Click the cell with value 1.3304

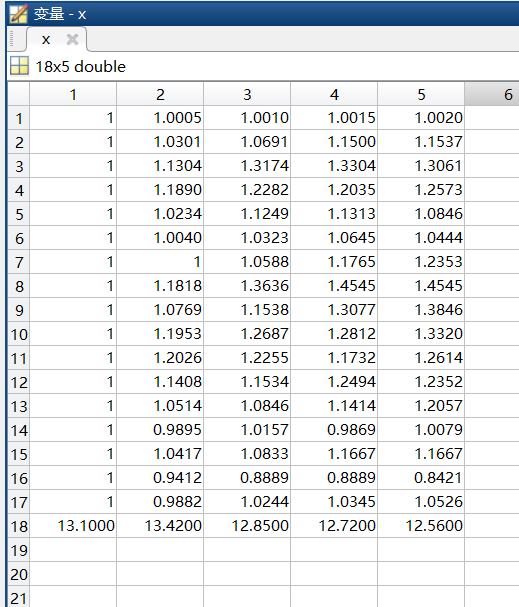tap(334, 166)
